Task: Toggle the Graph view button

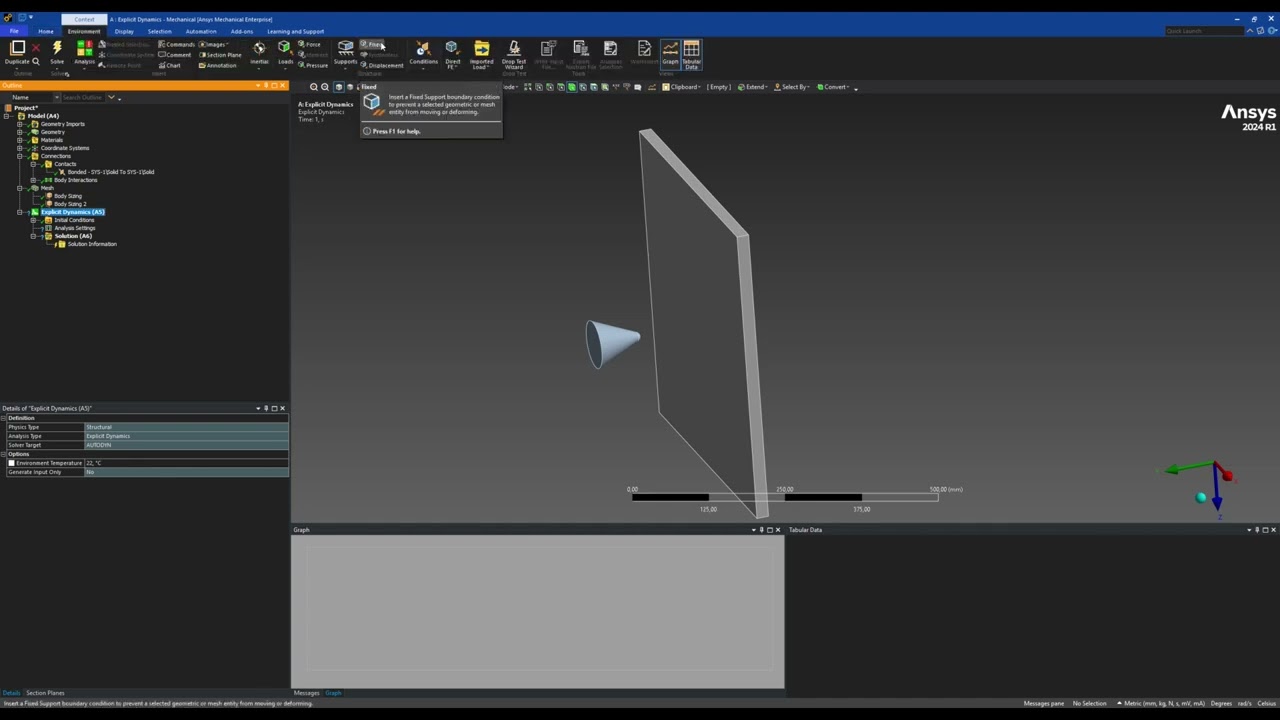Action: 670,53
